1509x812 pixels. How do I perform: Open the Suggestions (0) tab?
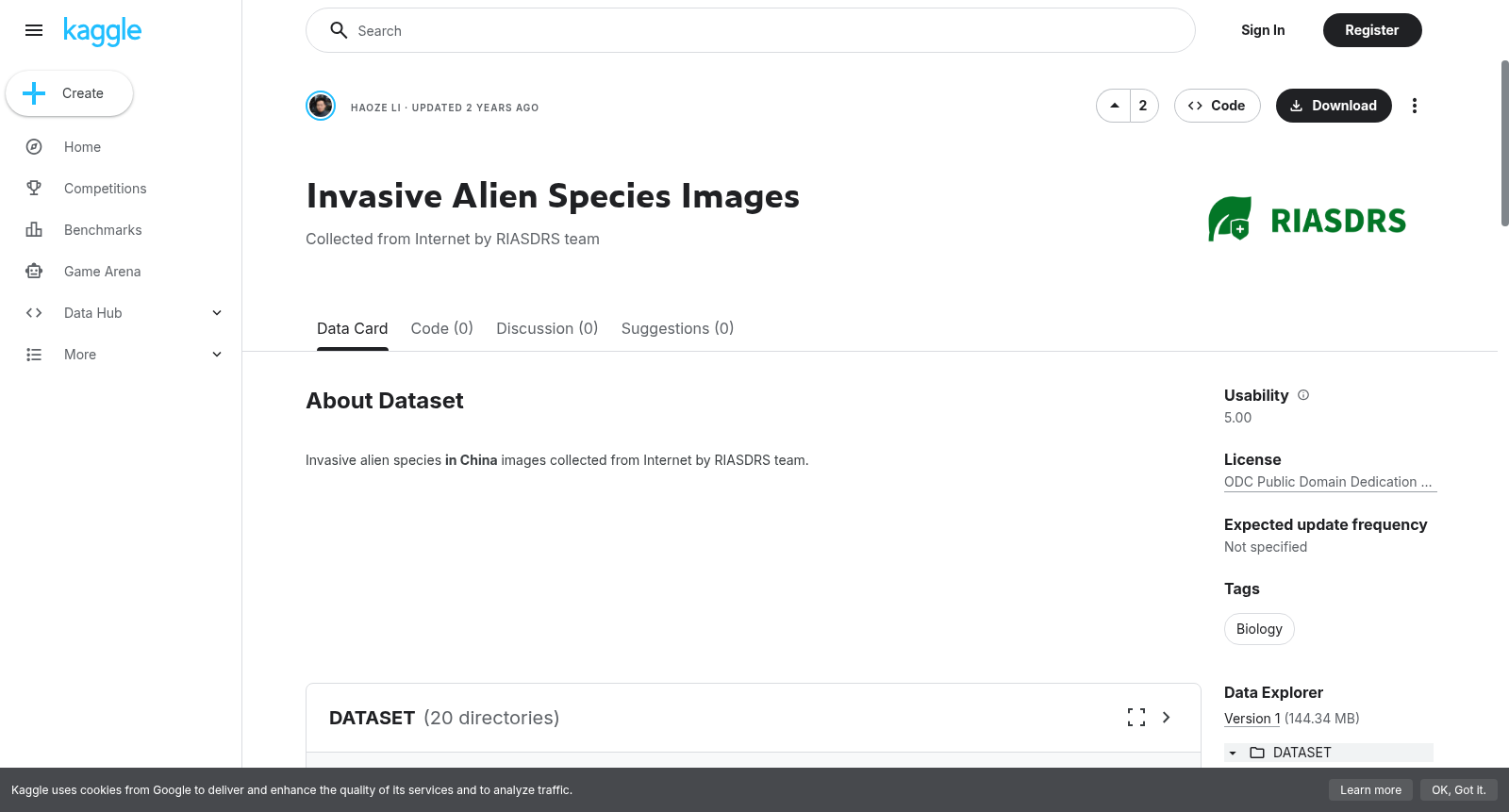coord(677,328)
